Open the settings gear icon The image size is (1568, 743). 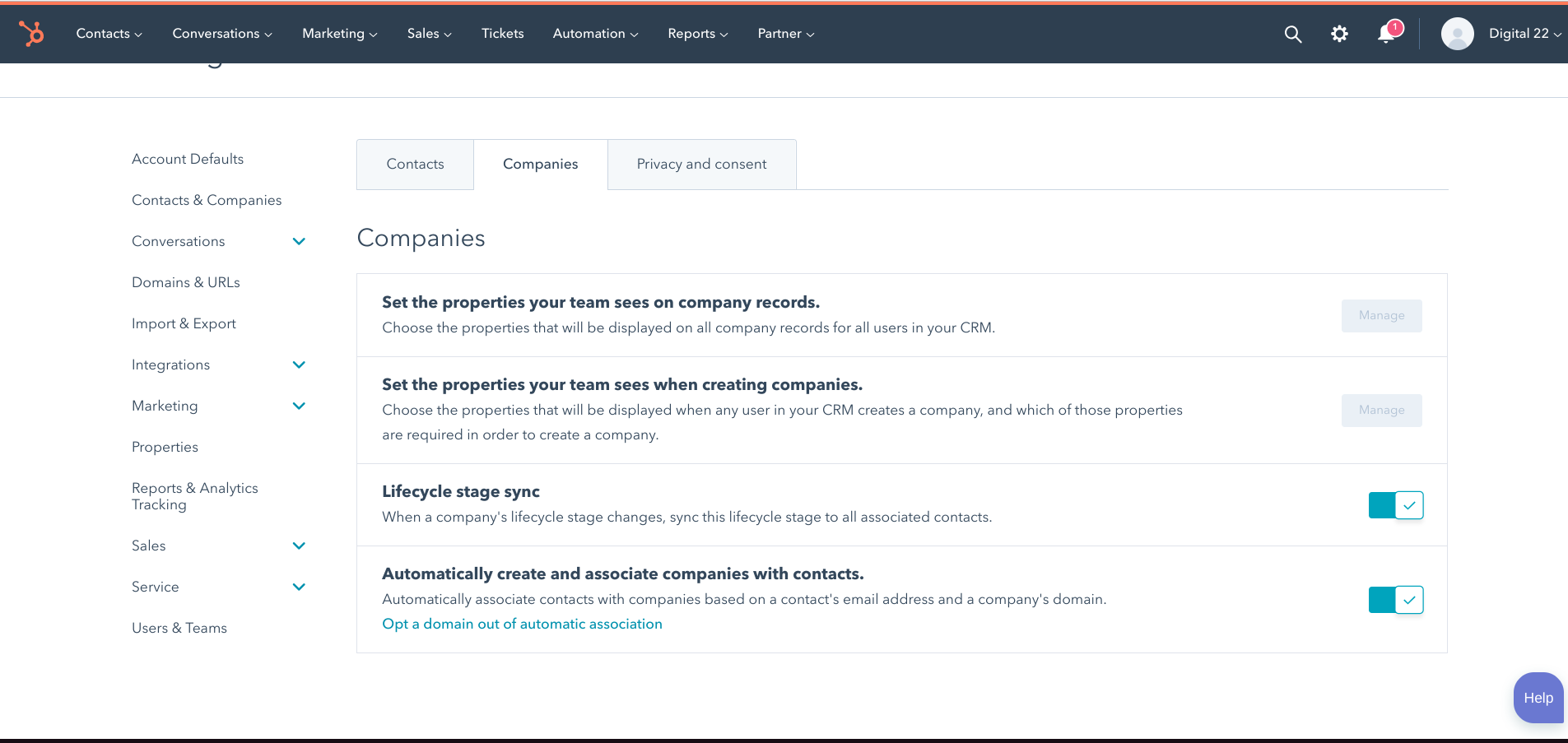(1339, 34)
